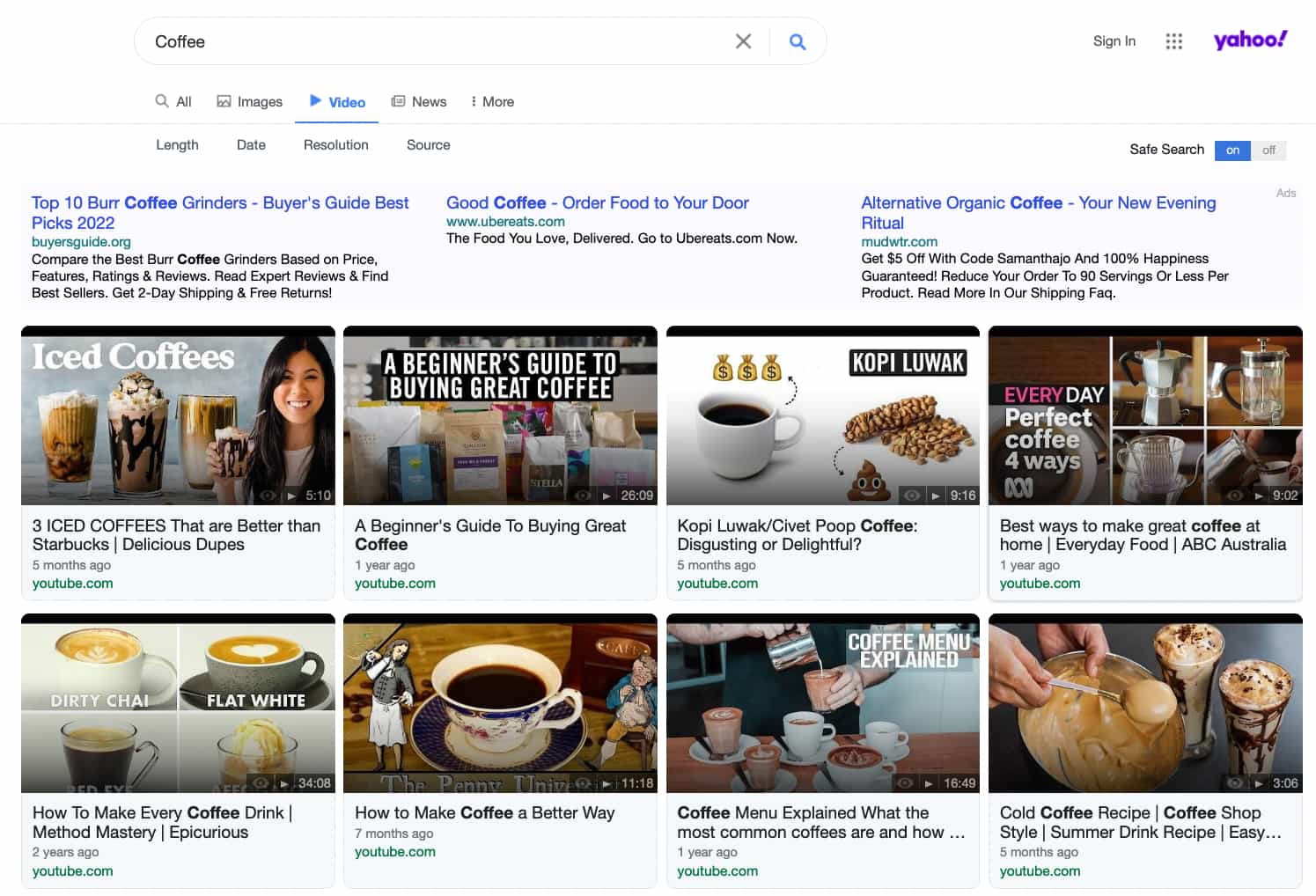Play the Beginner's Guide to Buying Coffee thumbnail
The width and height of the screenshot is (1316, 896).
[x=500, y=415]
